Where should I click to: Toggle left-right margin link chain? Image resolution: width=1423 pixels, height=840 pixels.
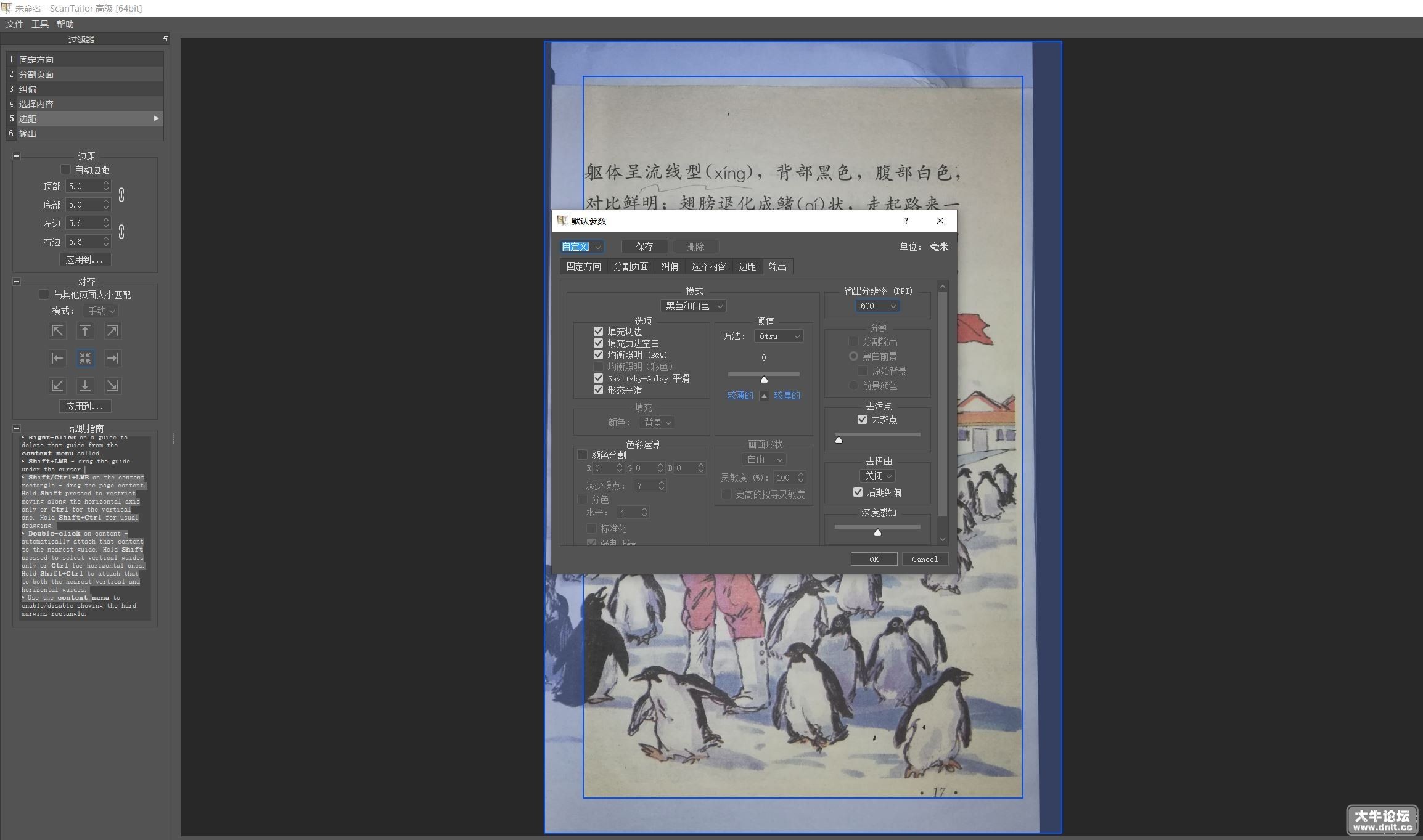coord(121,232)
